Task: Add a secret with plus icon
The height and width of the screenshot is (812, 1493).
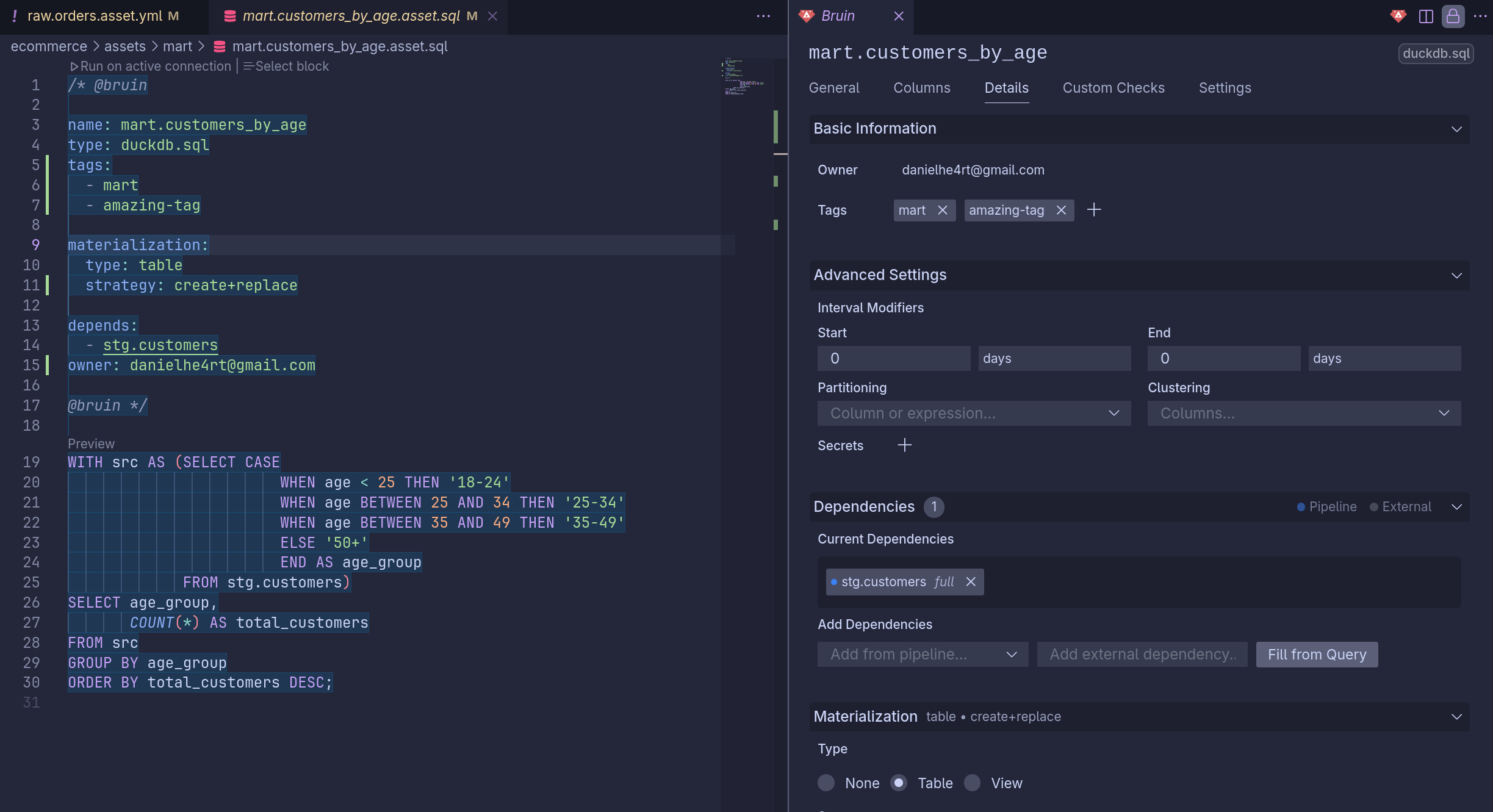Action: (905, 445)
